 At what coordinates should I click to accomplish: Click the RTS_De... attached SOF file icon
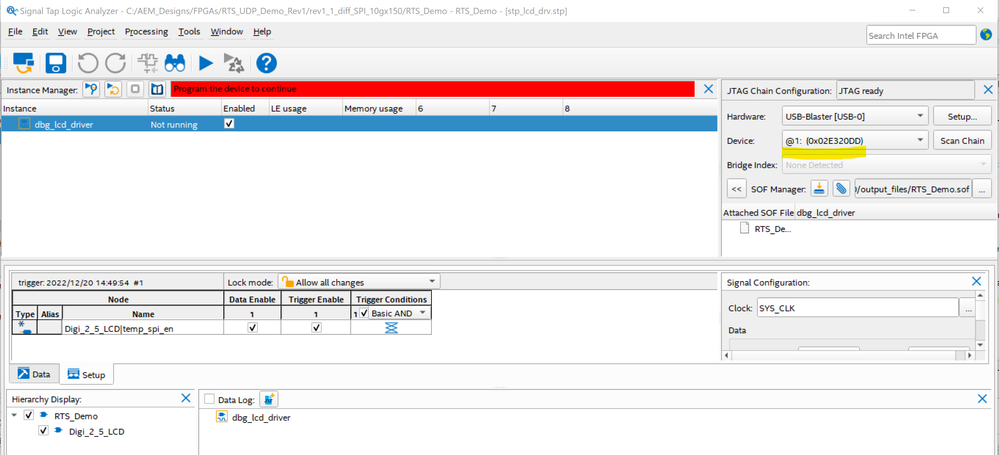[744, 229]
